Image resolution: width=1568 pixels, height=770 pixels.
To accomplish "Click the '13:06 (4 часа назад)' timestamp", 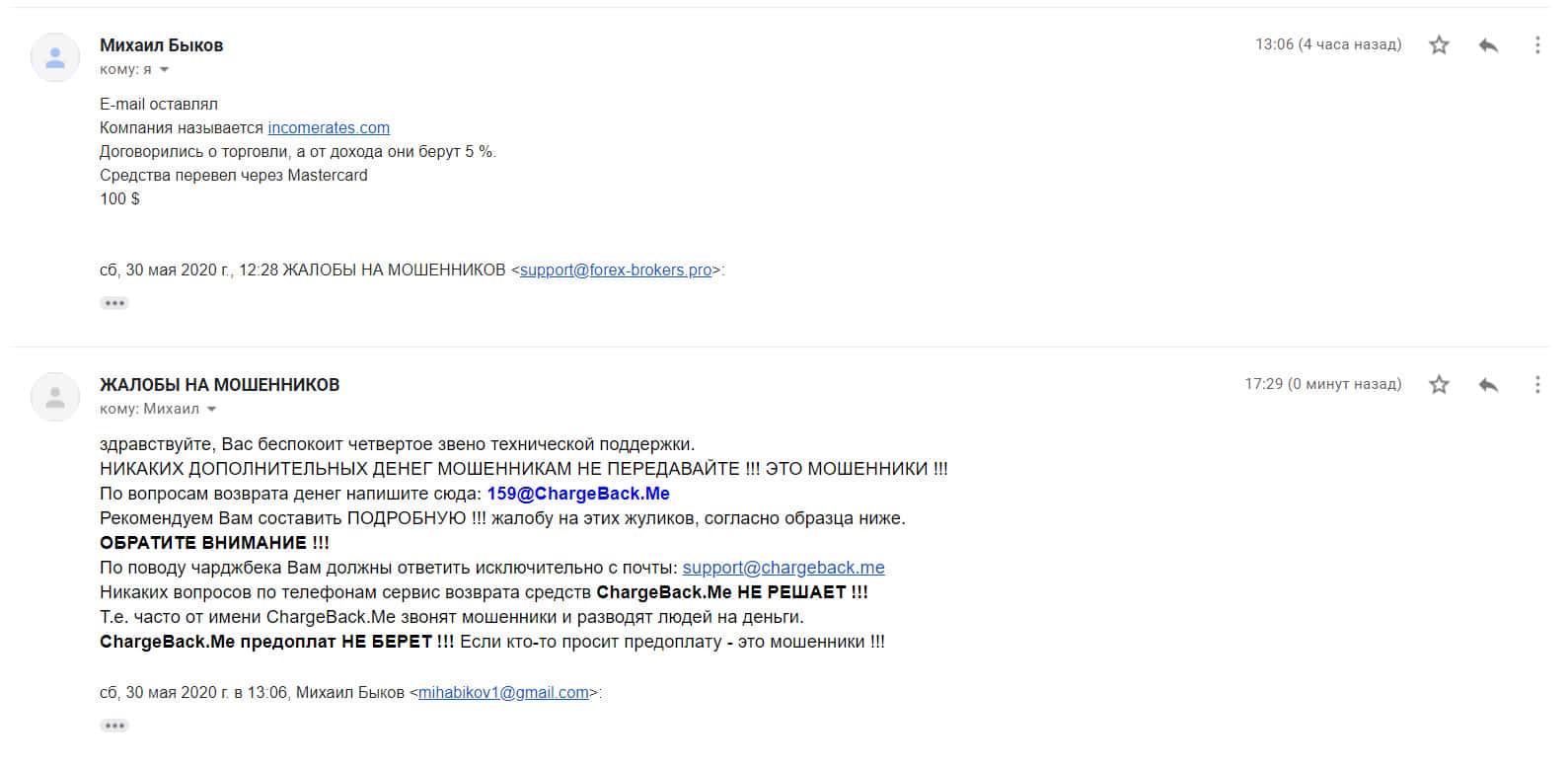I will [1328, 44].
